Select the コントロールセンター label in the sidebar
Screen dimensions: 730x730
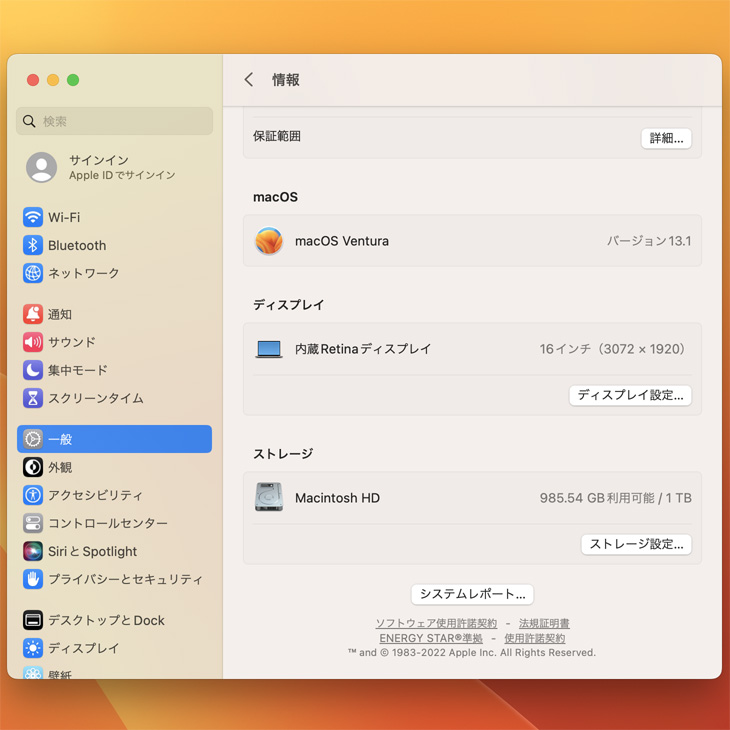[x=108, y=523]
